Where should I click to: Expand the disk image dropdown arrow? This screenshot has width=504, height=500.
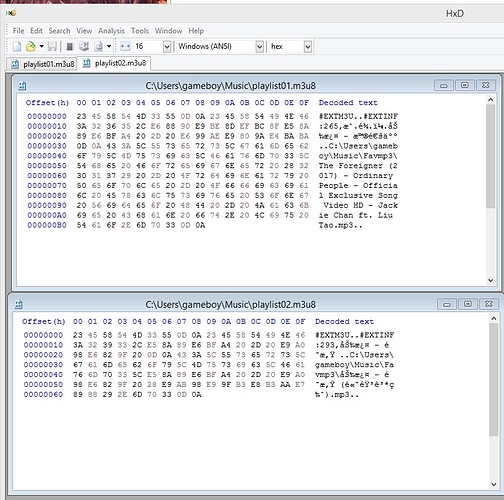tap(109, 46)
